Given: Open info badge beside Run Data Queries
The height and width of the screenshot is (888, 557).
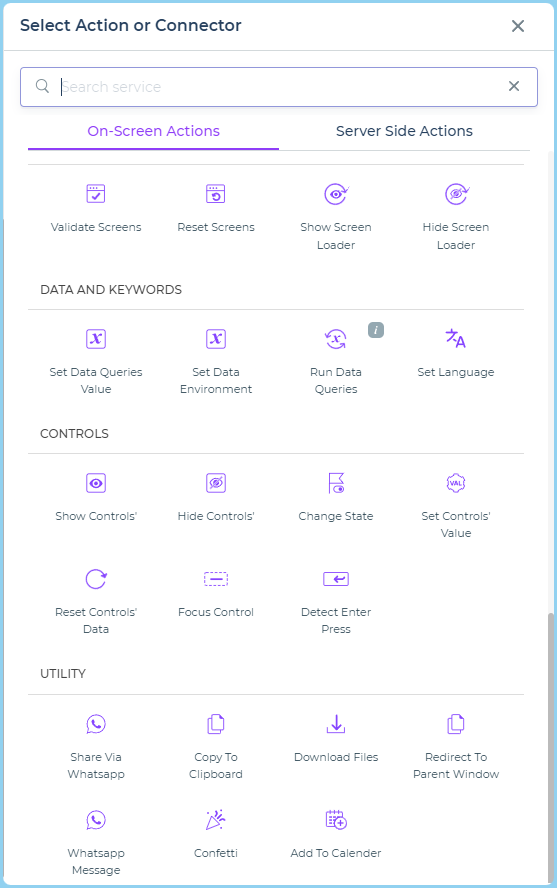Looking at the screenshot, I should tap(376, 330).
